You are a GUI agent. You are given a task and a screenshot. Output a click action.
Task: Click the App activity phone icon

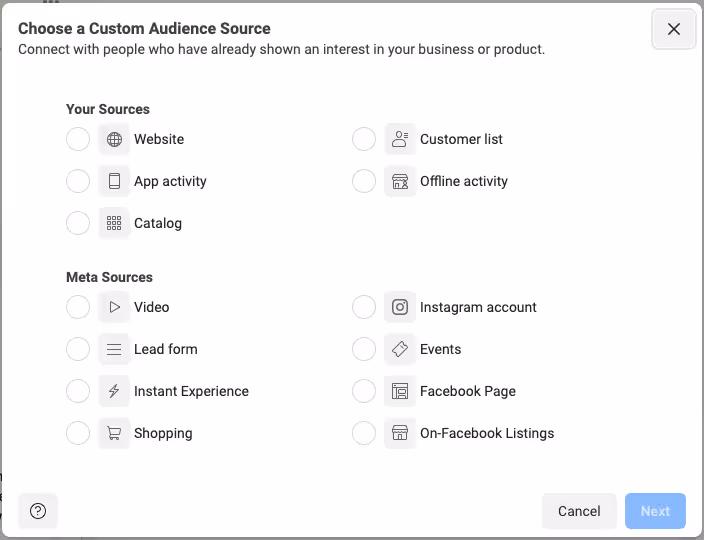click(x=114, y=181)
